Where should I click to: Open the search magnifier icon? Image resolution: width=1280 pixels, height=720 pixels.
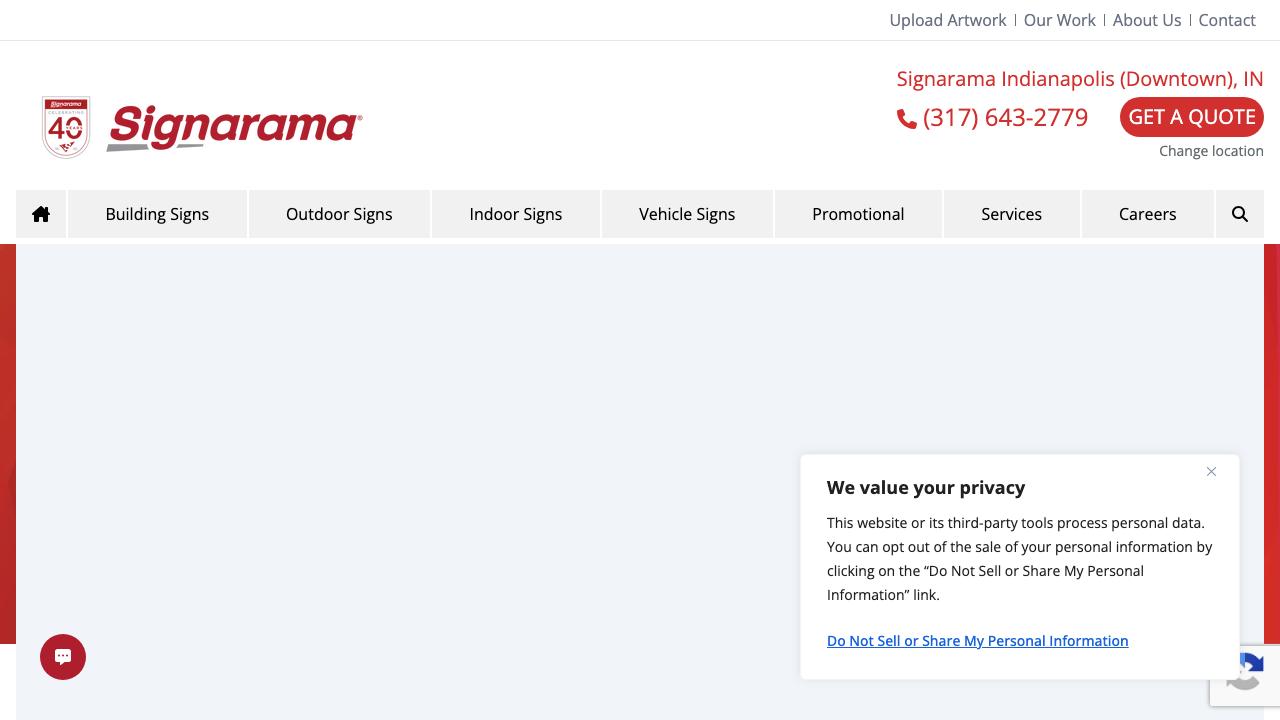coord(1239,214)
